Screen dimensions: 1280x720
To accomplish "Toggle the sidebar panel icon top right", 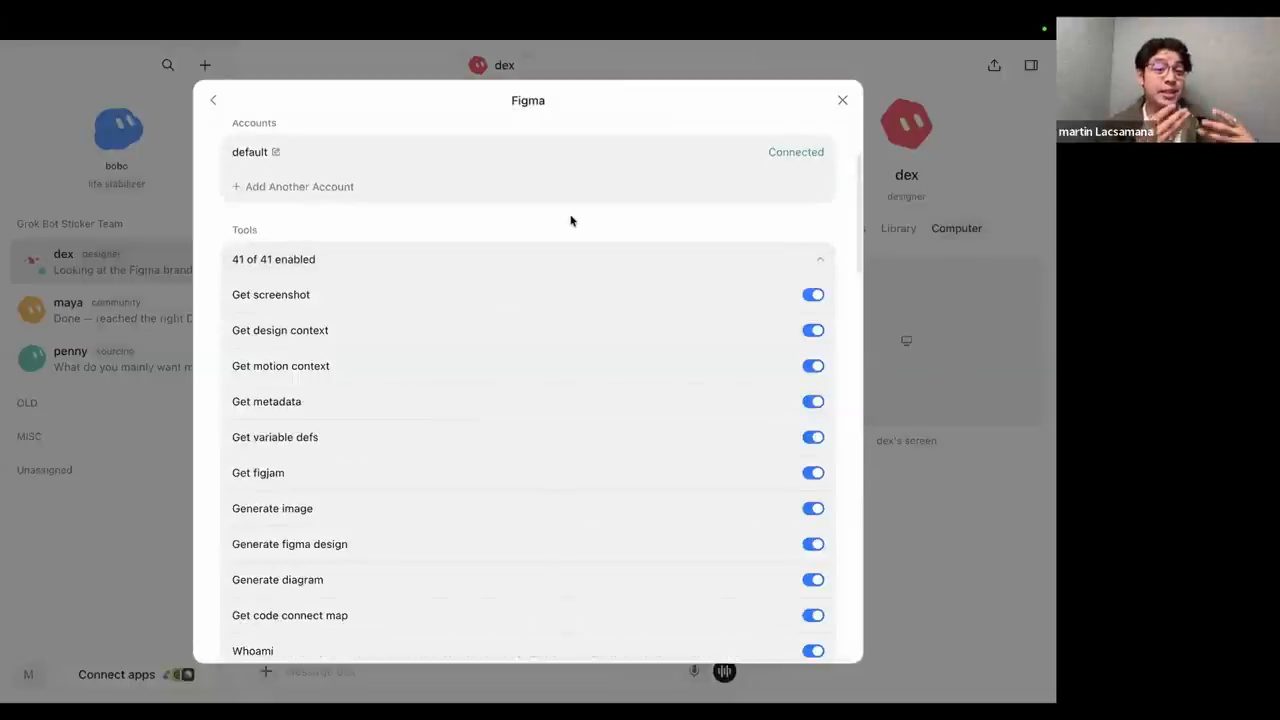I will click(1031, 65).
